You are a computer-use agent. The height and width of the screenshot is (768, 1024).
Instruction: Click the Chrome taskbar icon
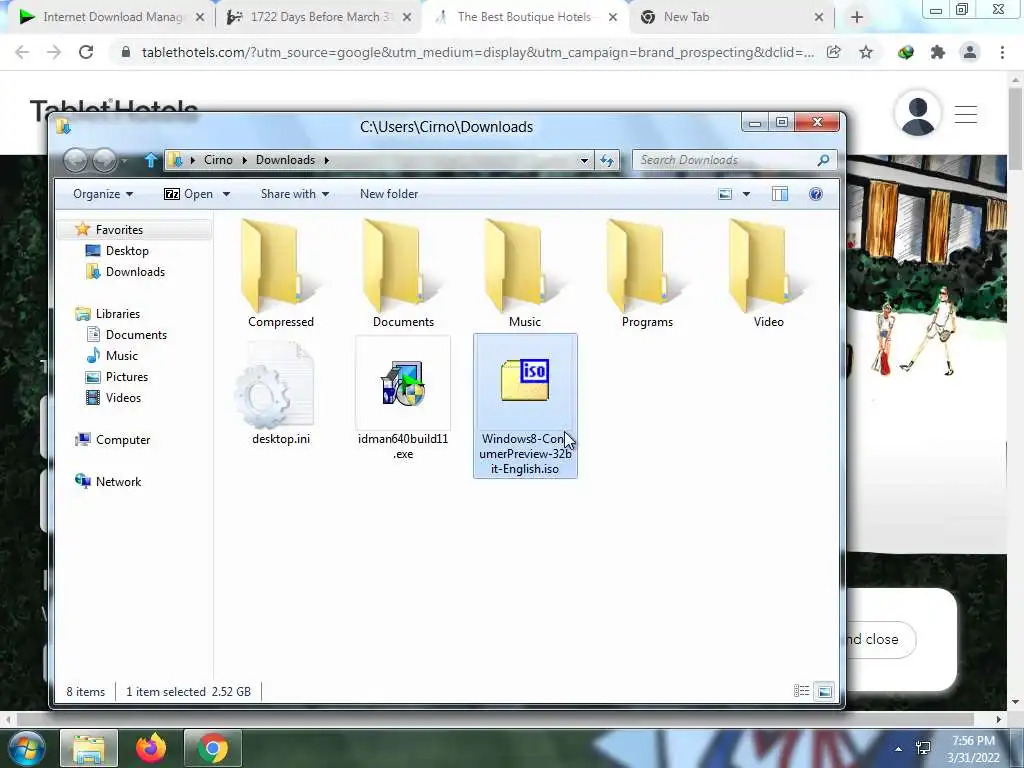[213, 748]
